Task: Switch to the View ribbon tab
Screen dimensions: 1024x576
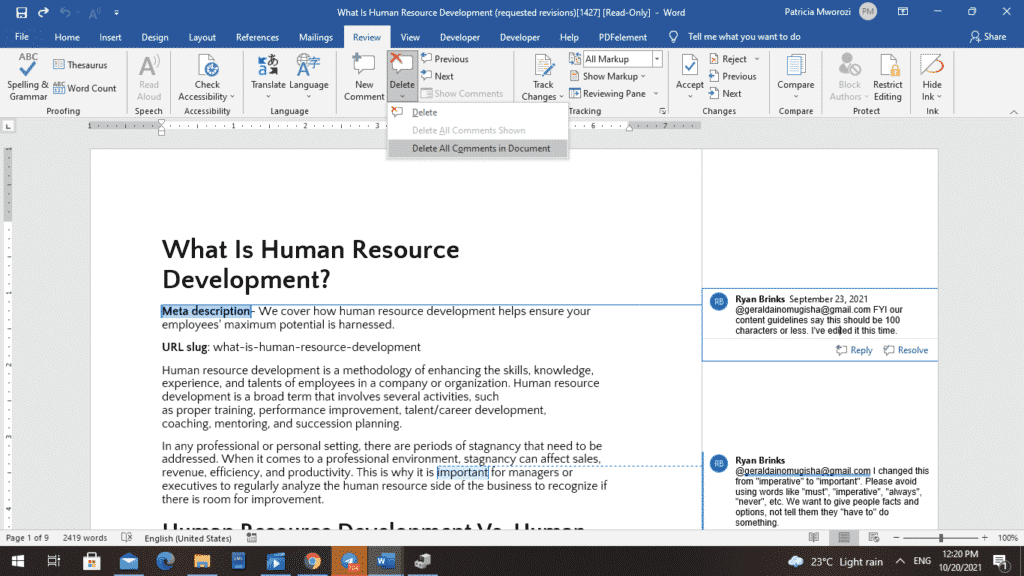Action: [410, 36]
